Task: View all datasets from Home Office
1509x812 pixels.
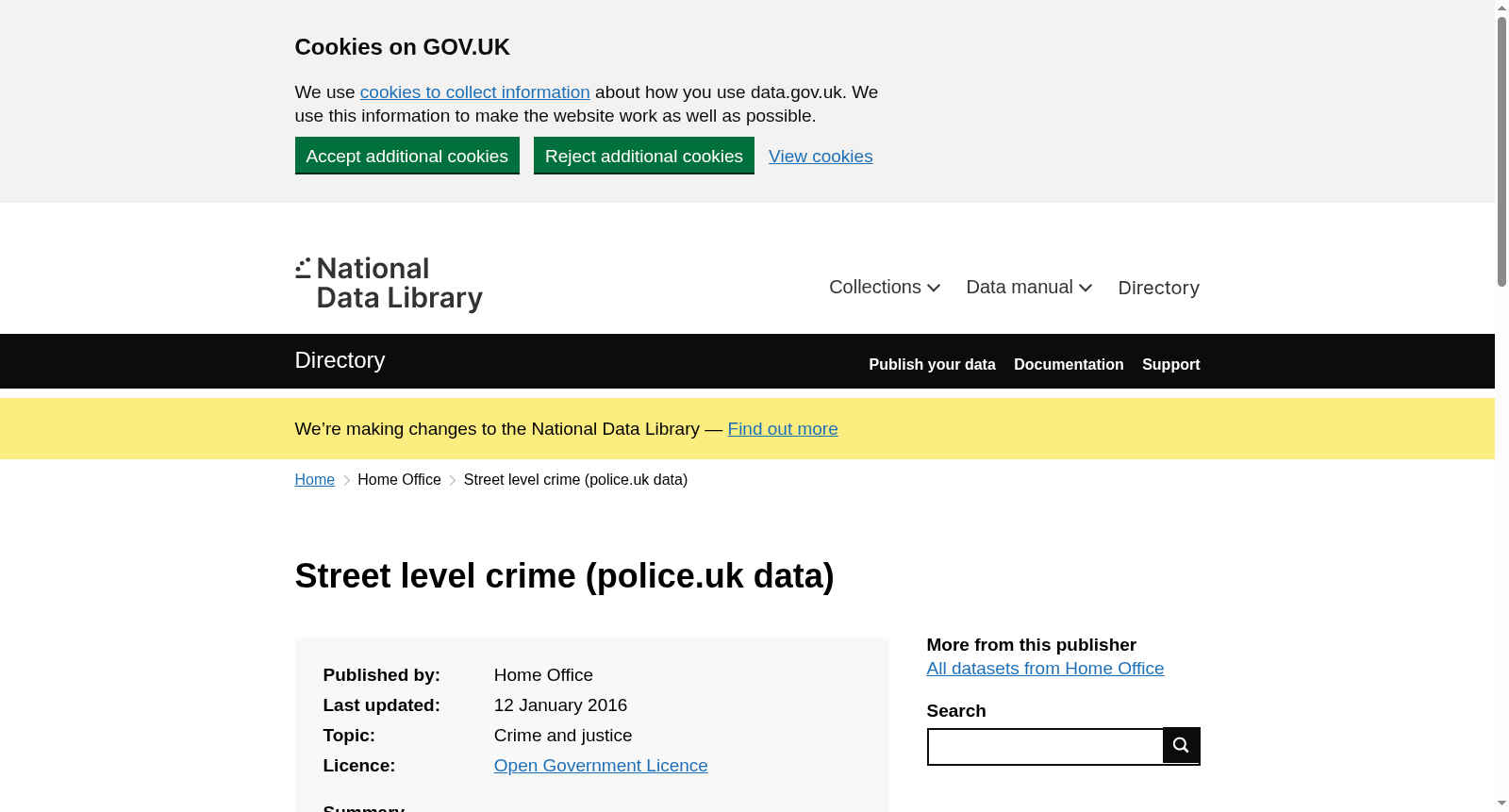Action: (x=1045, y=669)
